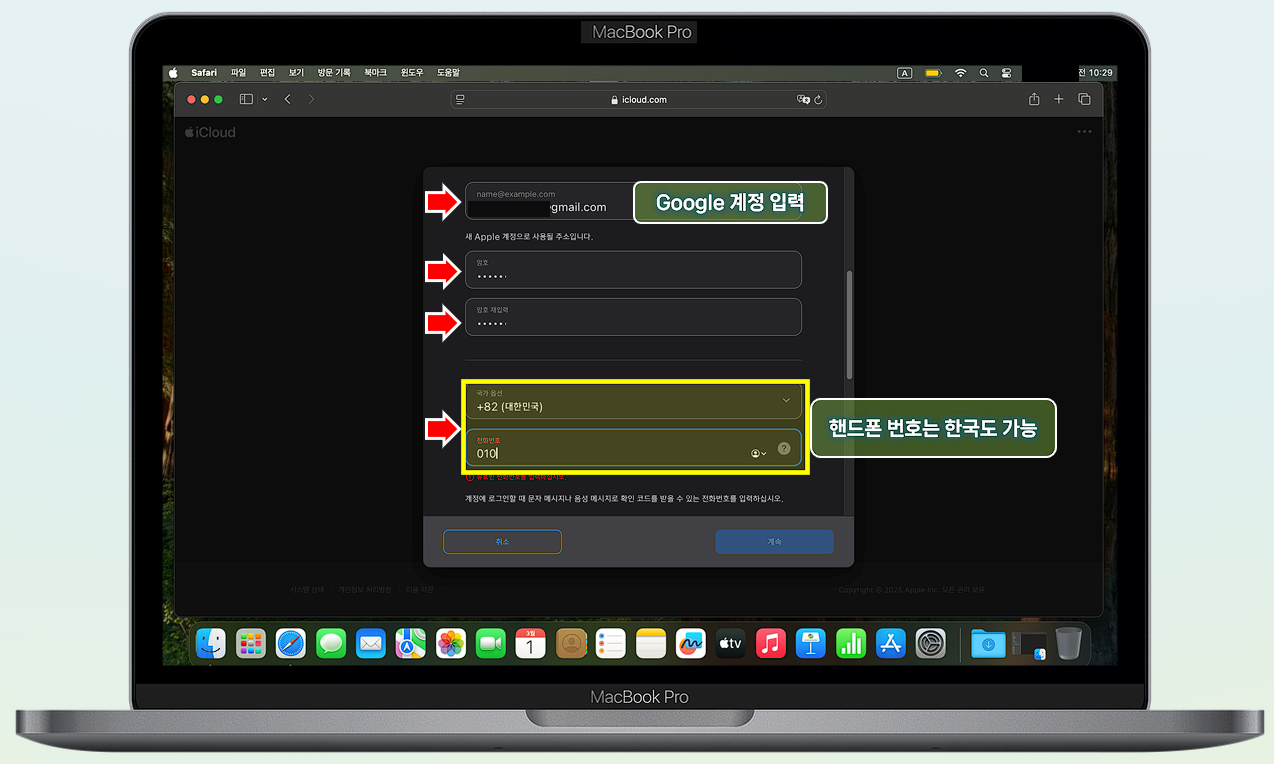The height and width of the screenshot is (764, 1274).
Task: Open Reminders from the Dock
Action: pyautogui.click(x=610, y=643)
